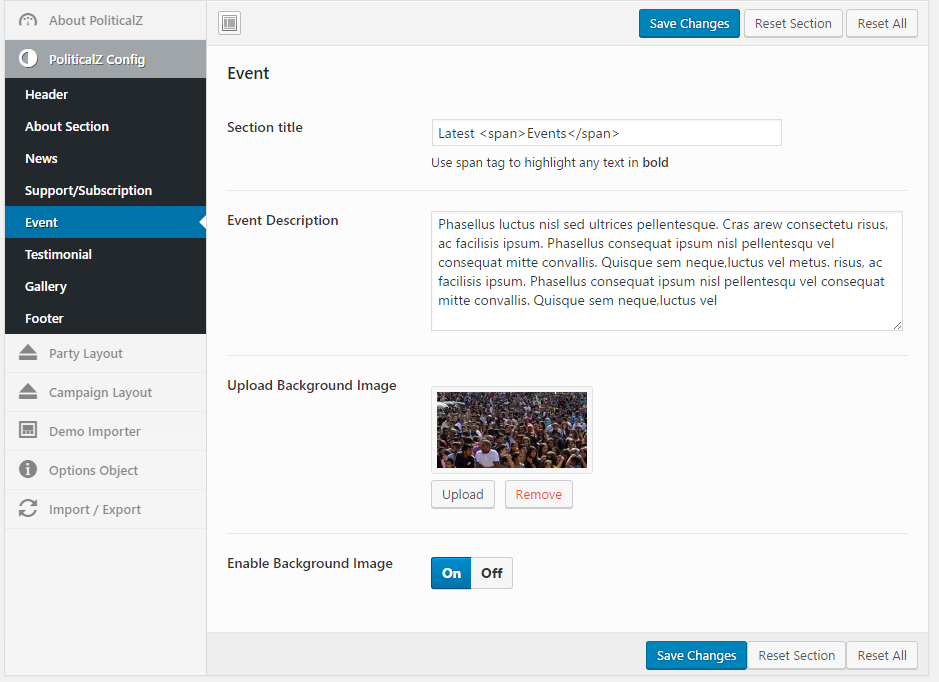Click the top Reset Section button
The image size is (939, 682).
tap(793, 23)
